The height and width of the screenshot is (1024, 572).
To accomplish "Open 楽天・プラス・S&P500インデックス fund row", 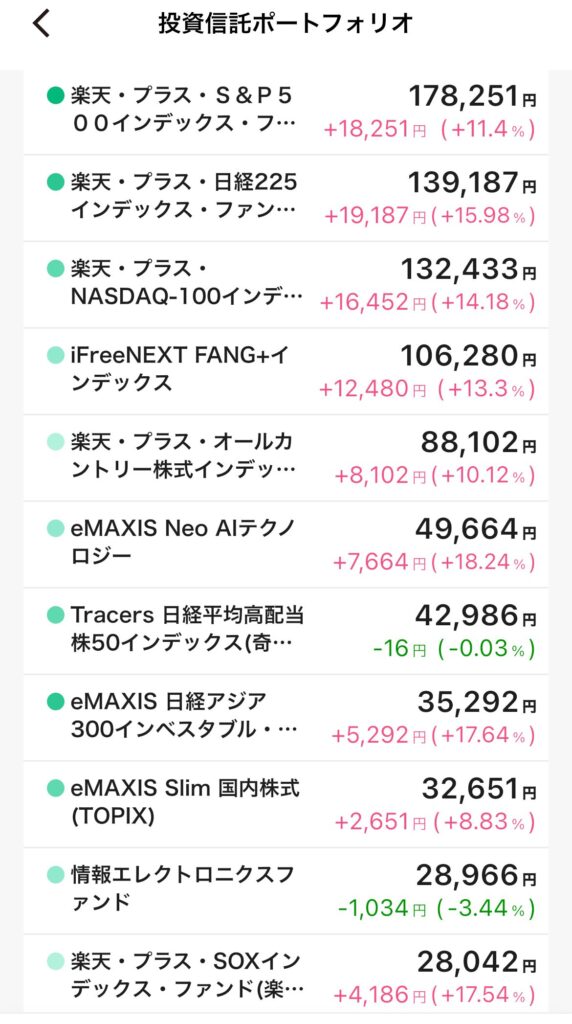I will coord(286,112).
